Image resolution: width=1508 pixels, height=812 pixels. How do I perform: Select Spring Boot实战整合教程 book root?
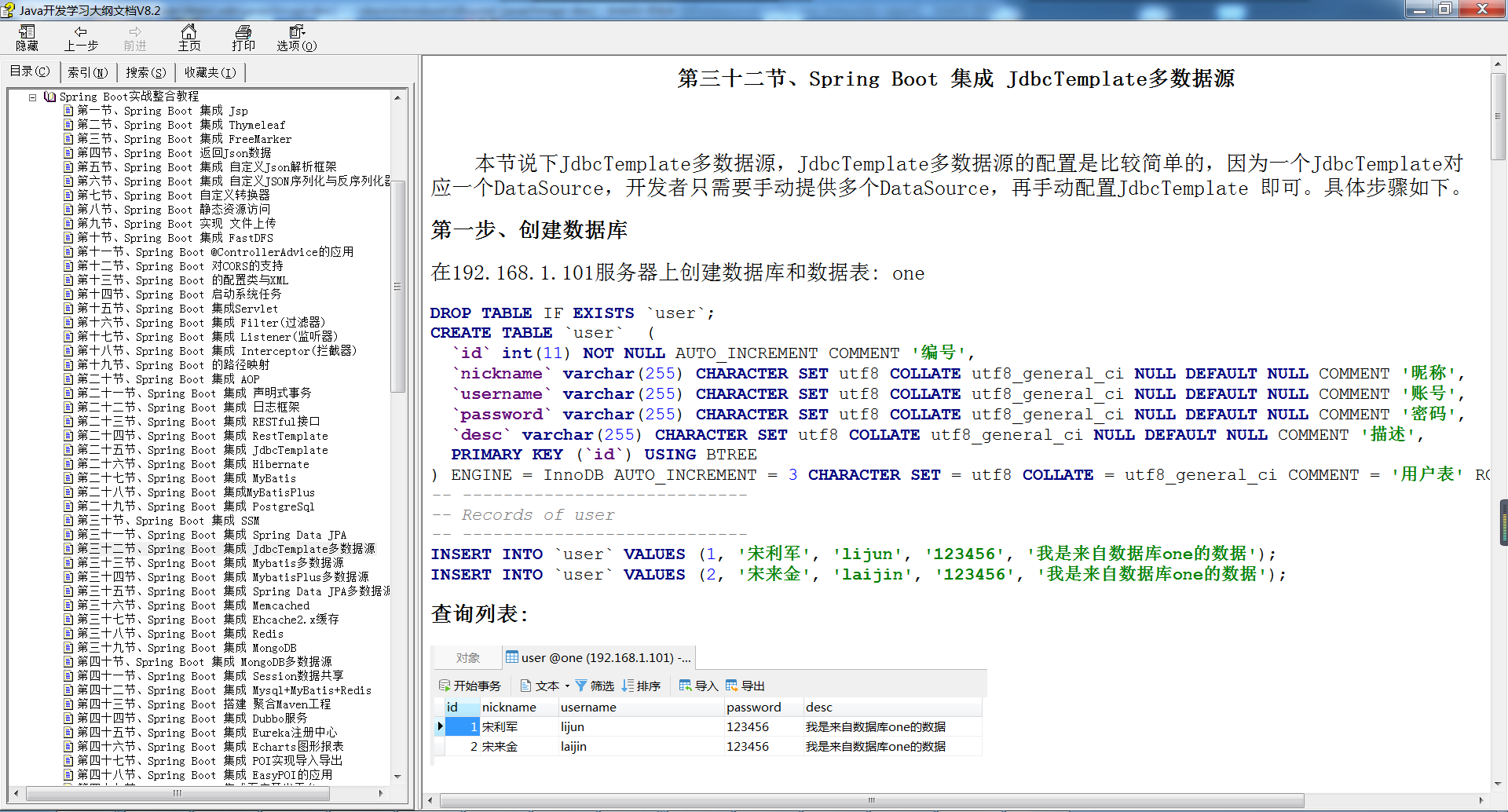point(129,97)
